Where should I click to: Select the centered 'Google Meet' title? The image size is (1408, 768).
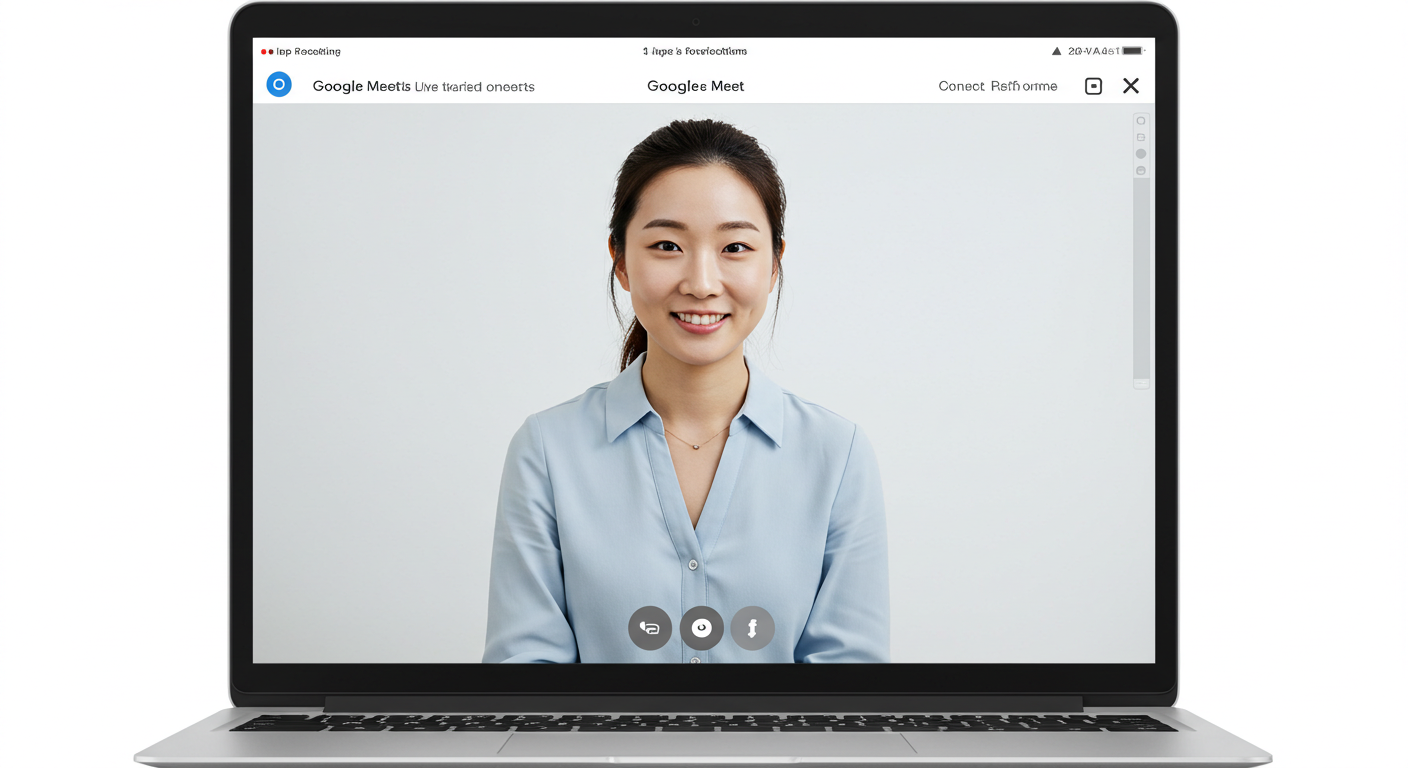click(x=695, y=86)
